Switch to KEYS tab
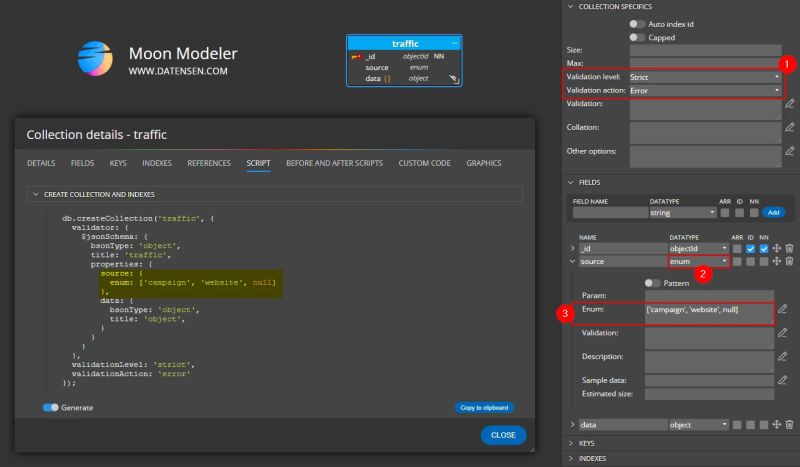The width and height of the screenshot is (800, 467). coord(118,163)
